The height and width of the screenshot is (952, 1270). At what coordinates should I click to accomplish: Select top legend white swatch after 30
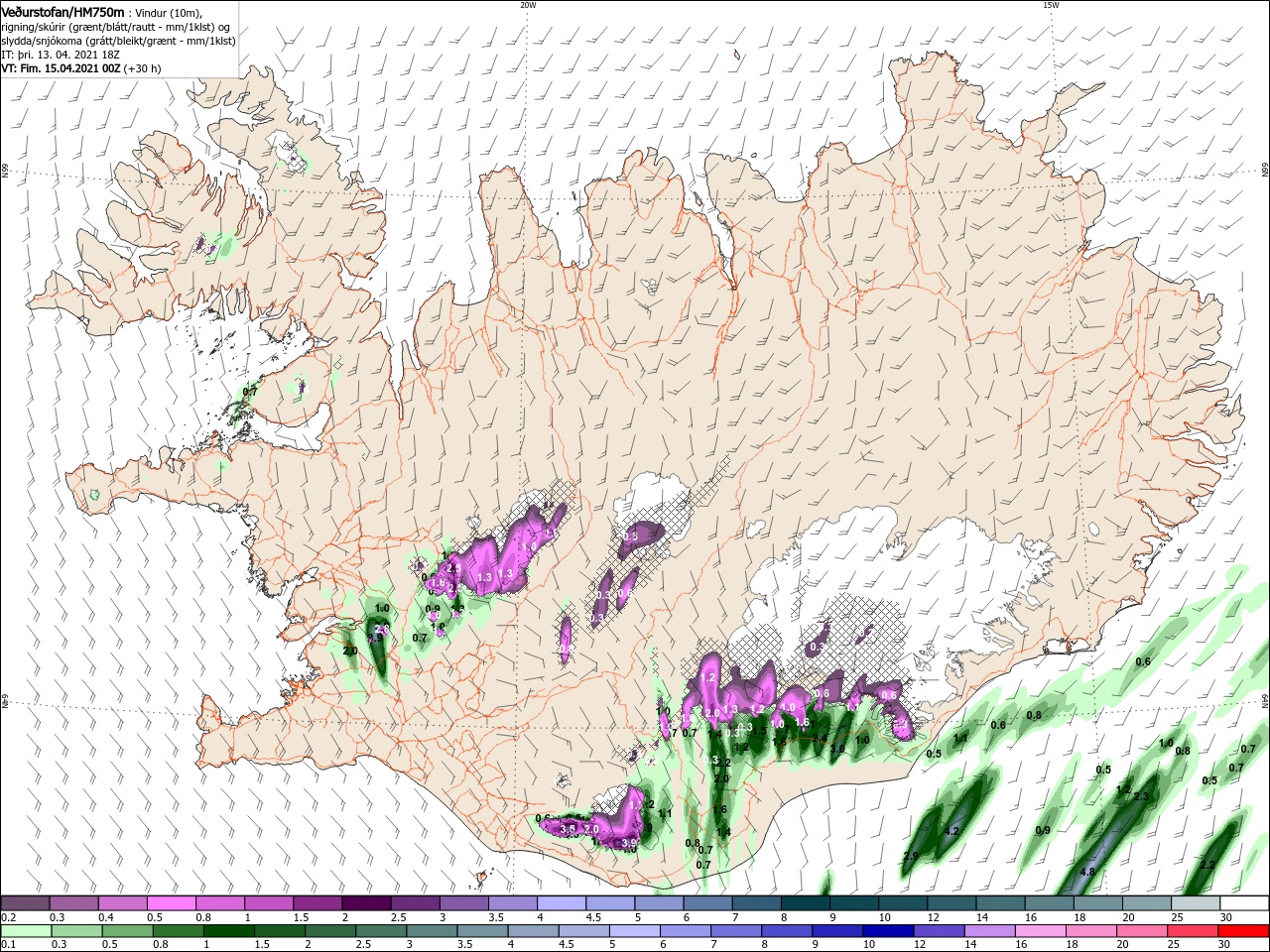coord(1244,903)
